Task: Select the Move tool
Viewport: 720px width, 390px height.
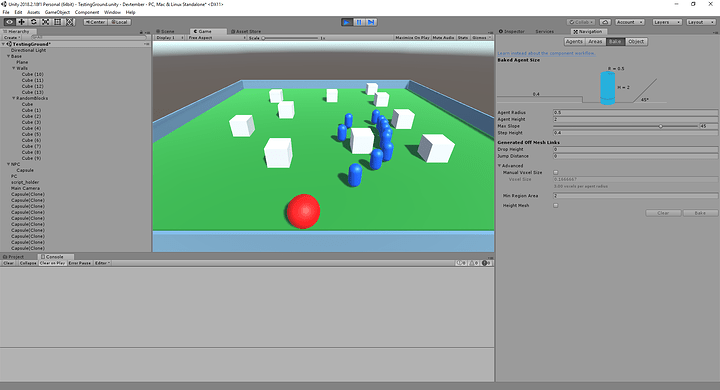Action: click(22, 22)
